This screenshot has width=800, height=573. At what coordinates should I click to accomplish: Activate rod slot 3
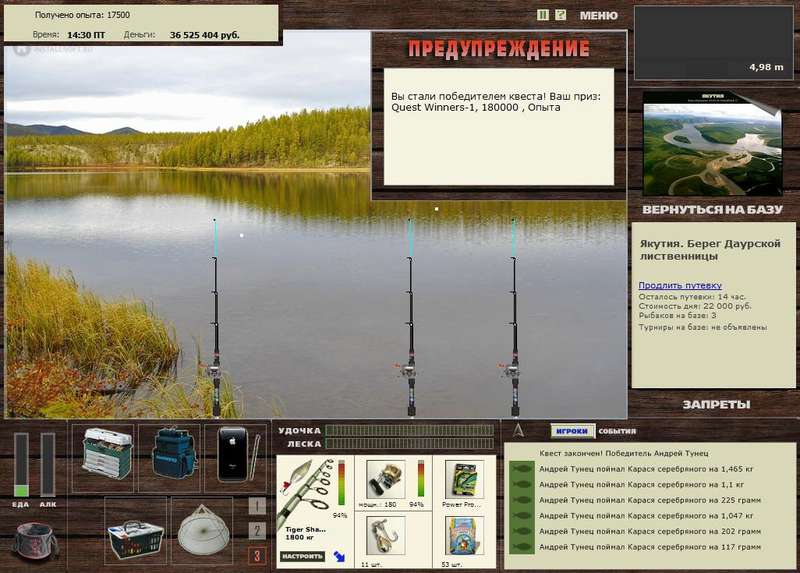(257, 555)
